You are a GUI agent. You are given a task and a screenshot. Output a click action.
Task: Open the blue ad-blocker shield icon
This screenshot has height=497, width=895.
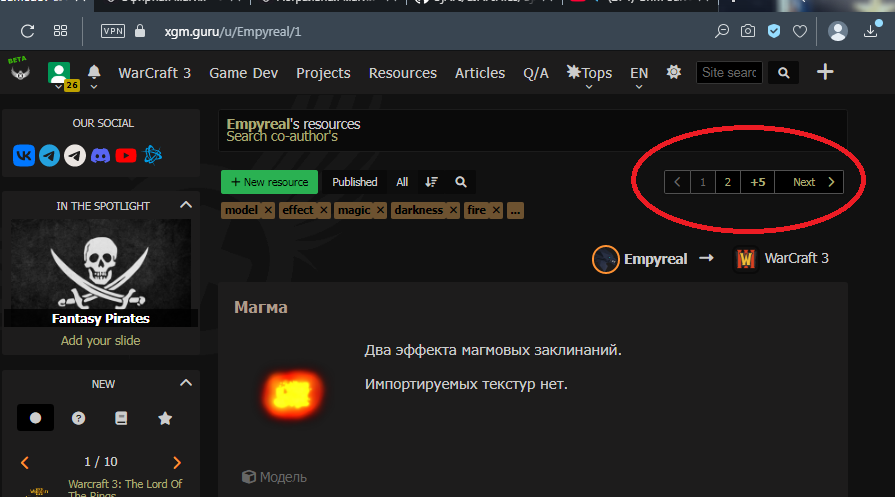pos(774,31)
